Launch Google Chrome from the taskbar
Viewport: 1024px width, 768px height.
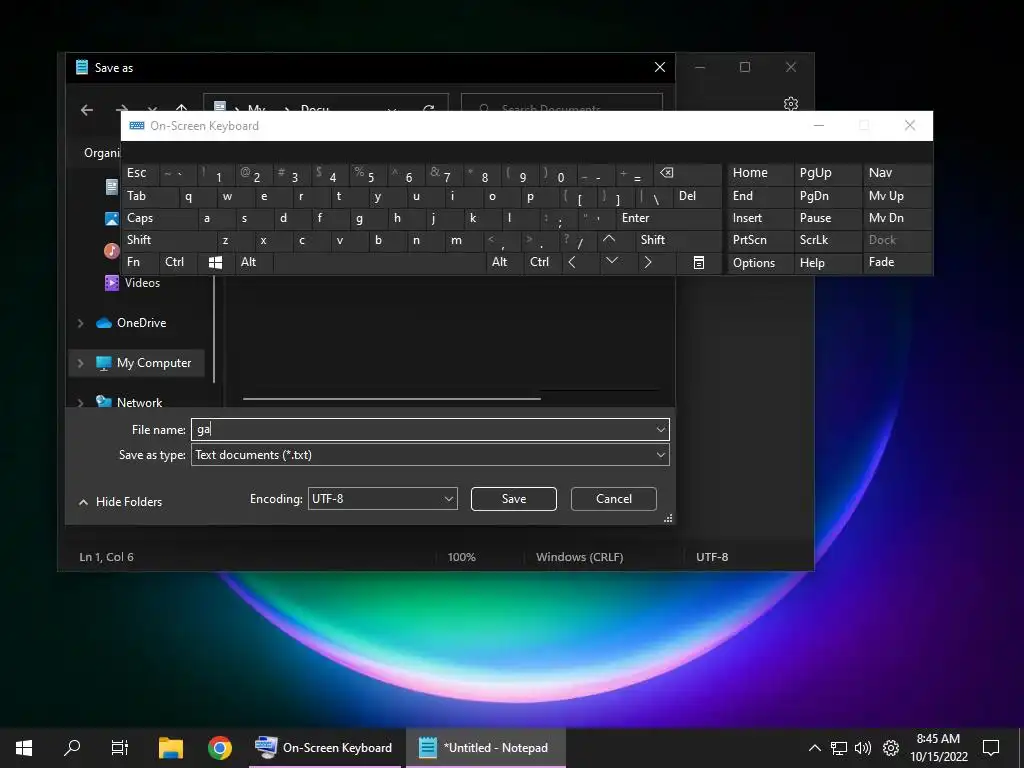(220, 748)
